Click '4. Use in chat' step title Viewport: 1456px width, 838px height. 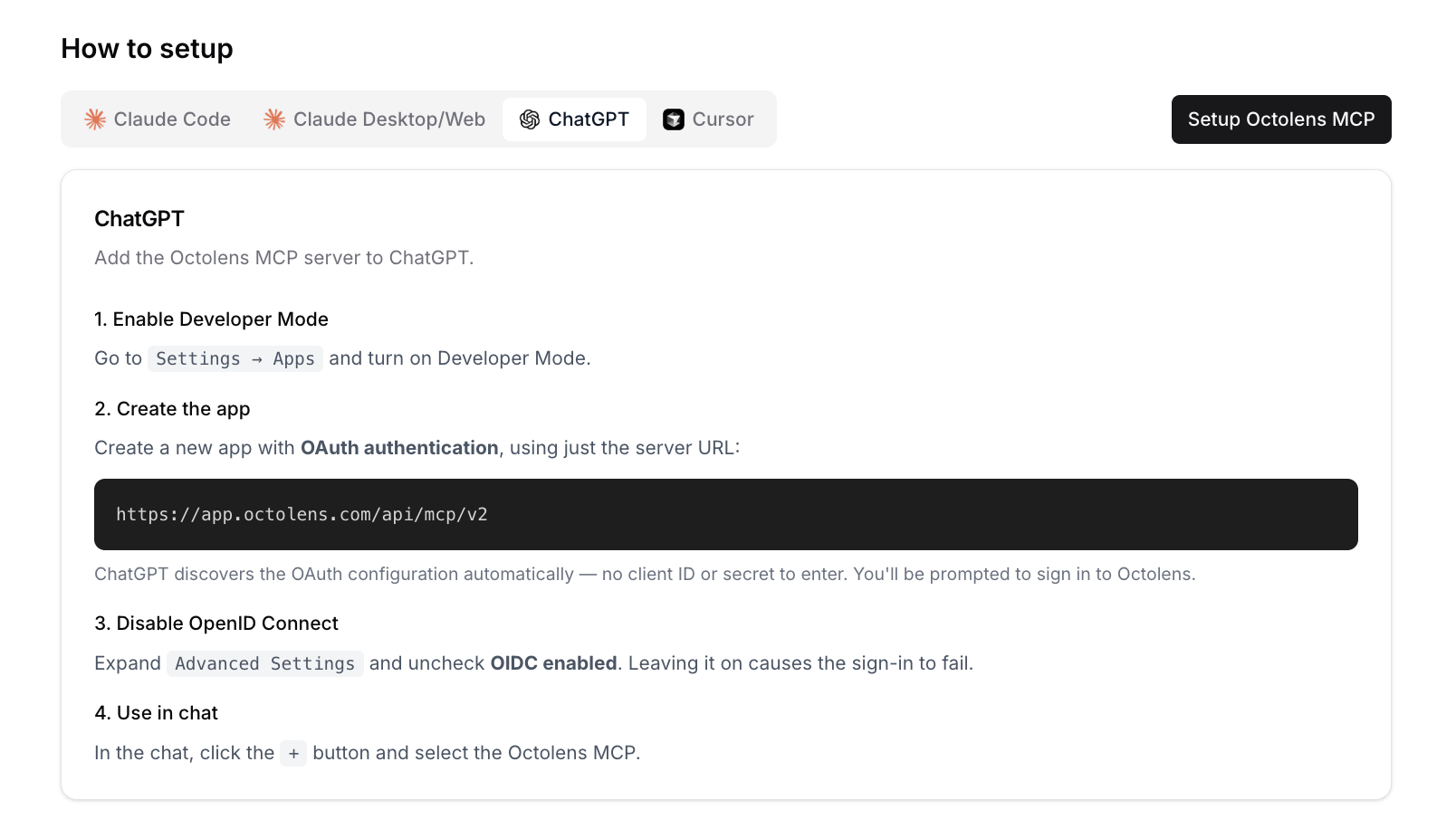[x=156, y=713]
